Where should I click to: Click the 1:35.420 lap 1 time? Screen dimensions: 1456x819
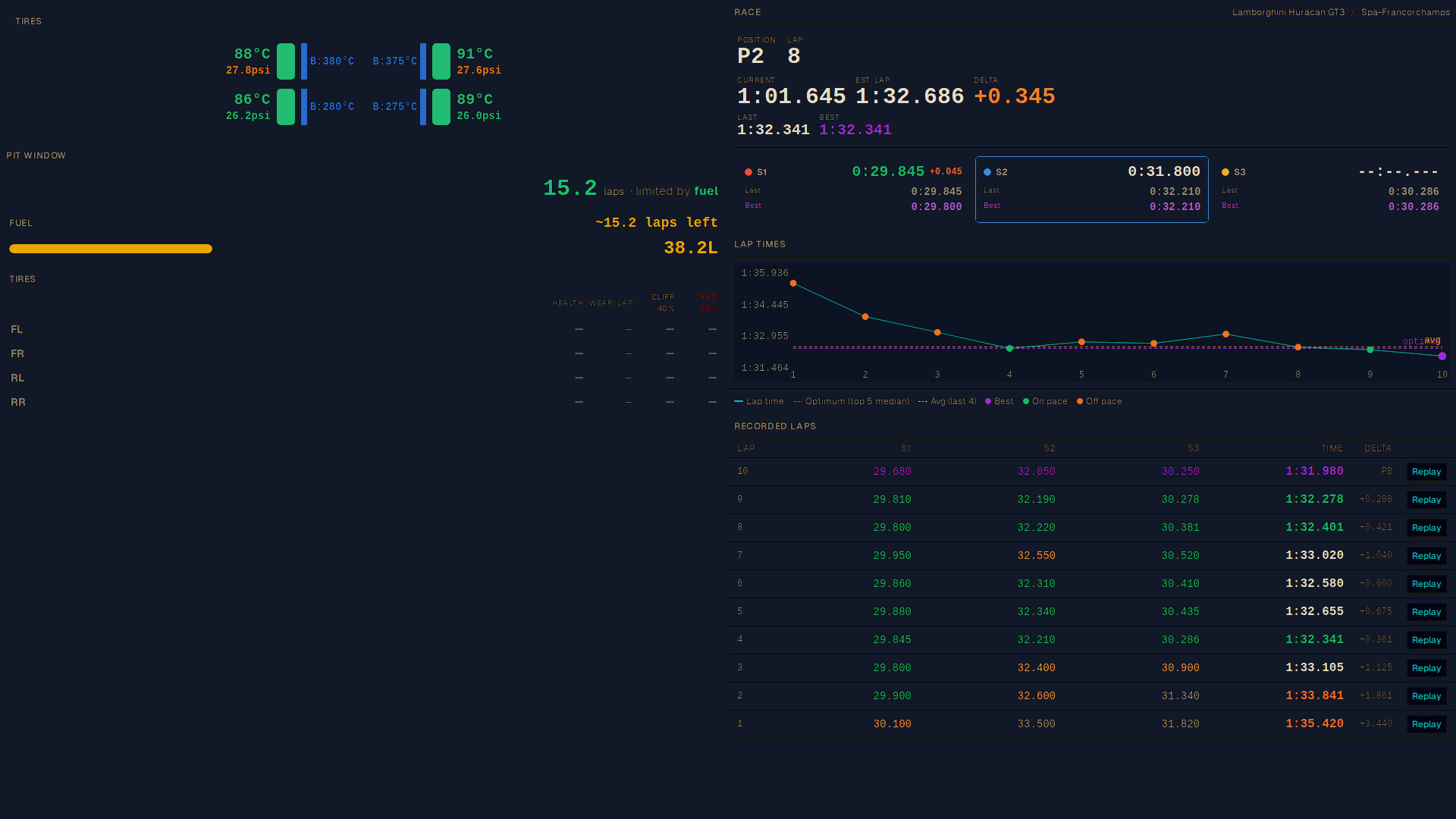[x=1314, y=723]
